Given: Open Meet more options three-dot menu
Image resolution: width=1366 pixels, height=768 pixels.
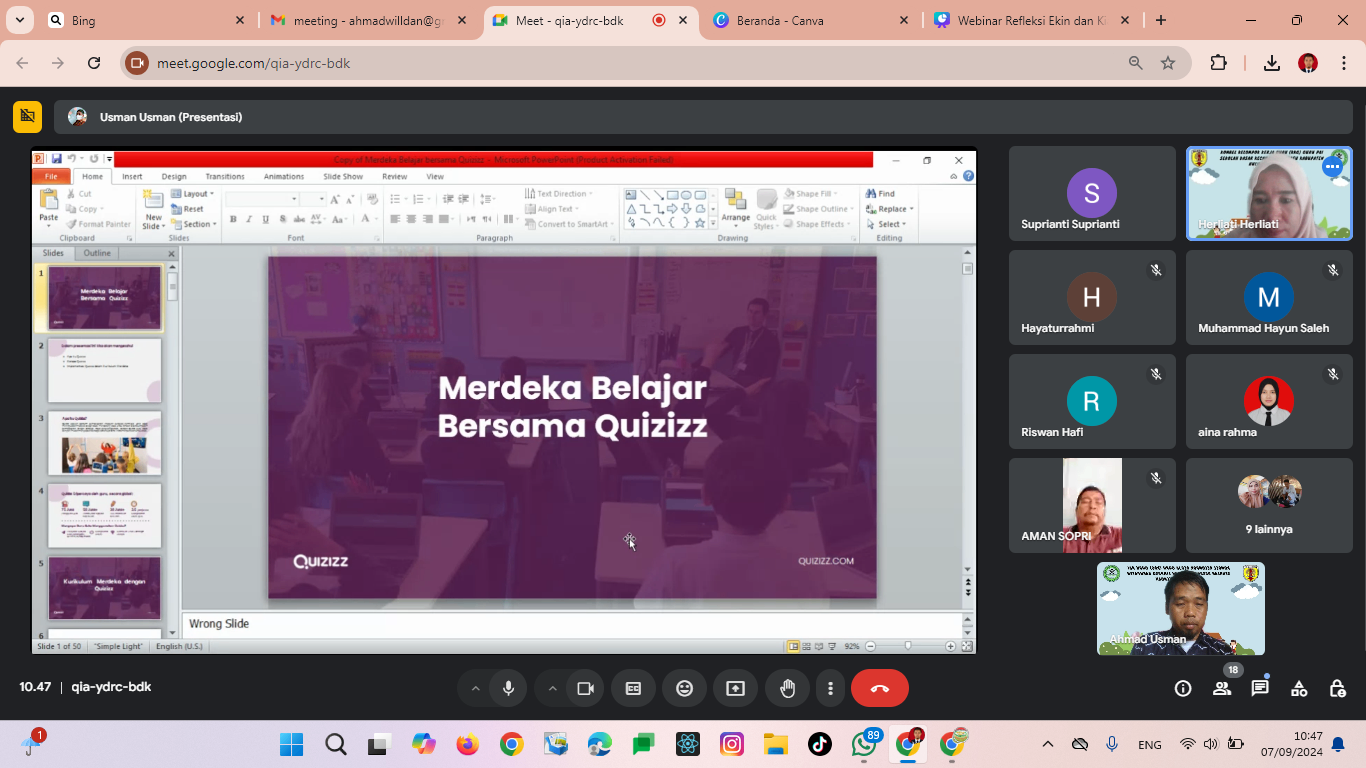Looking at the screenshot, I should [x=830, y=688].
